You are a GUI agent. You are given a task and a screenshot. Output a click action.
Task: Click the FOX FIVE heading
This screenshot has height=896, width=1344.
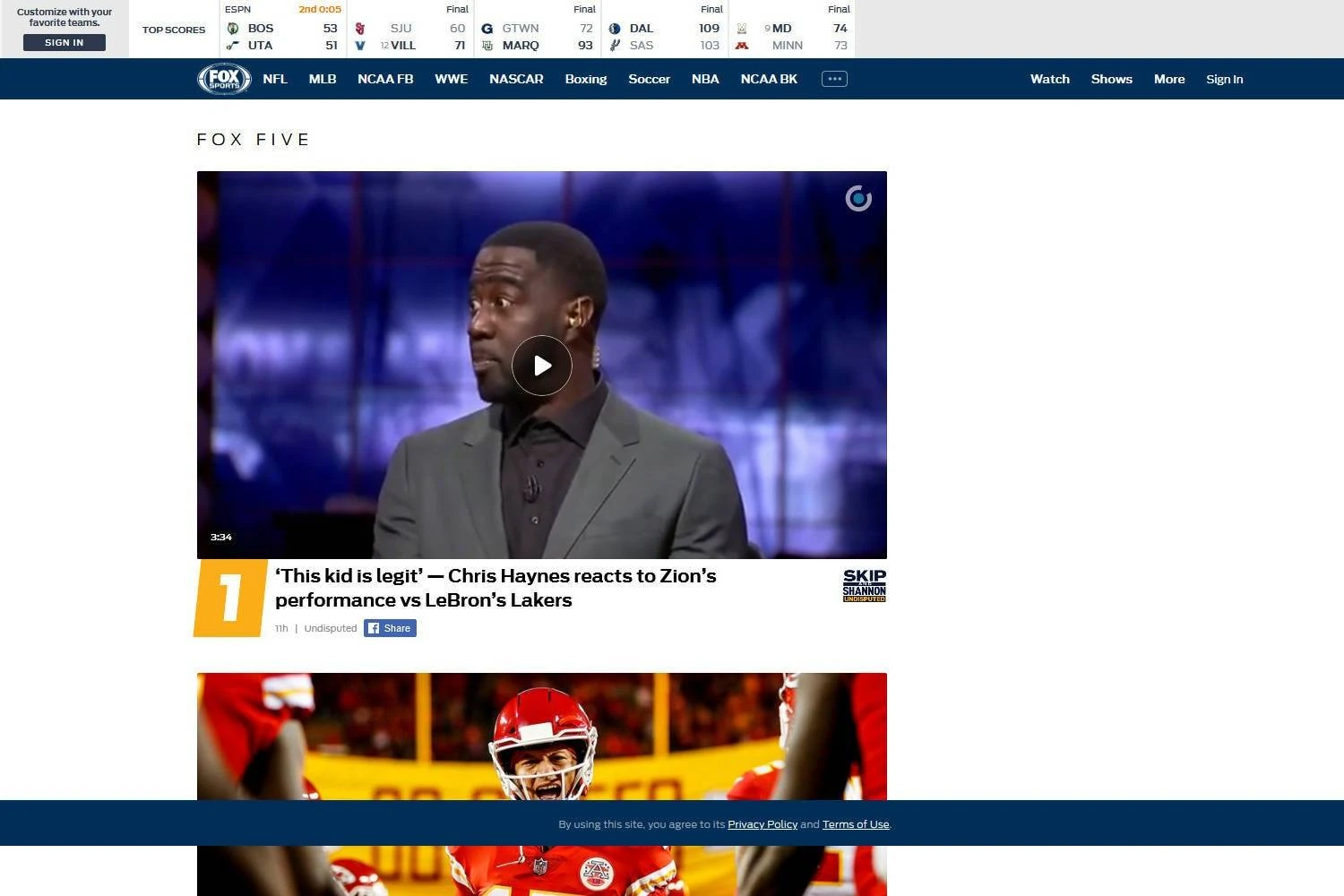254,140
